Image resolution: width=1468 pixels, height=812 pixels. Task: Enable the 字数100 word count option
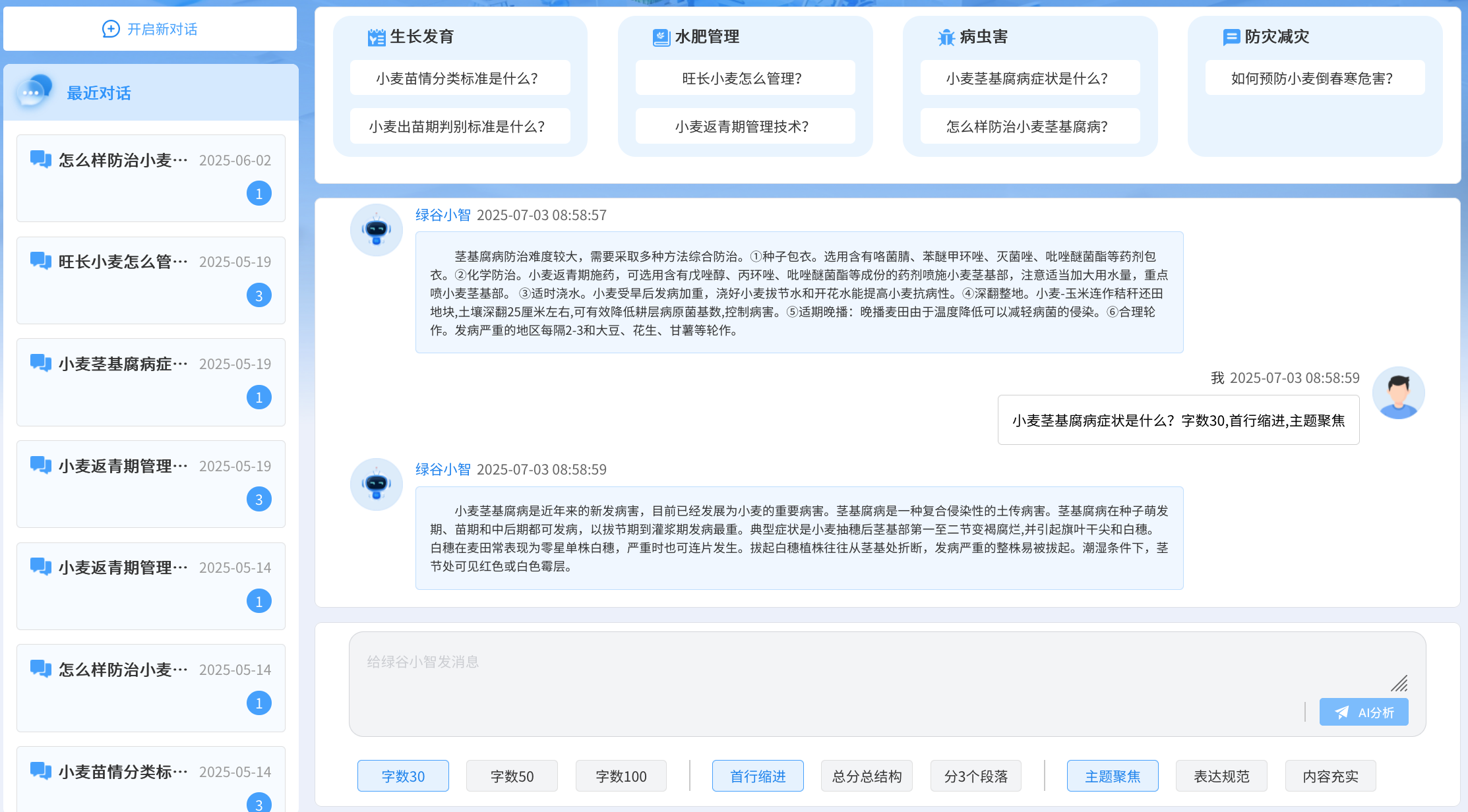point(621,776)
